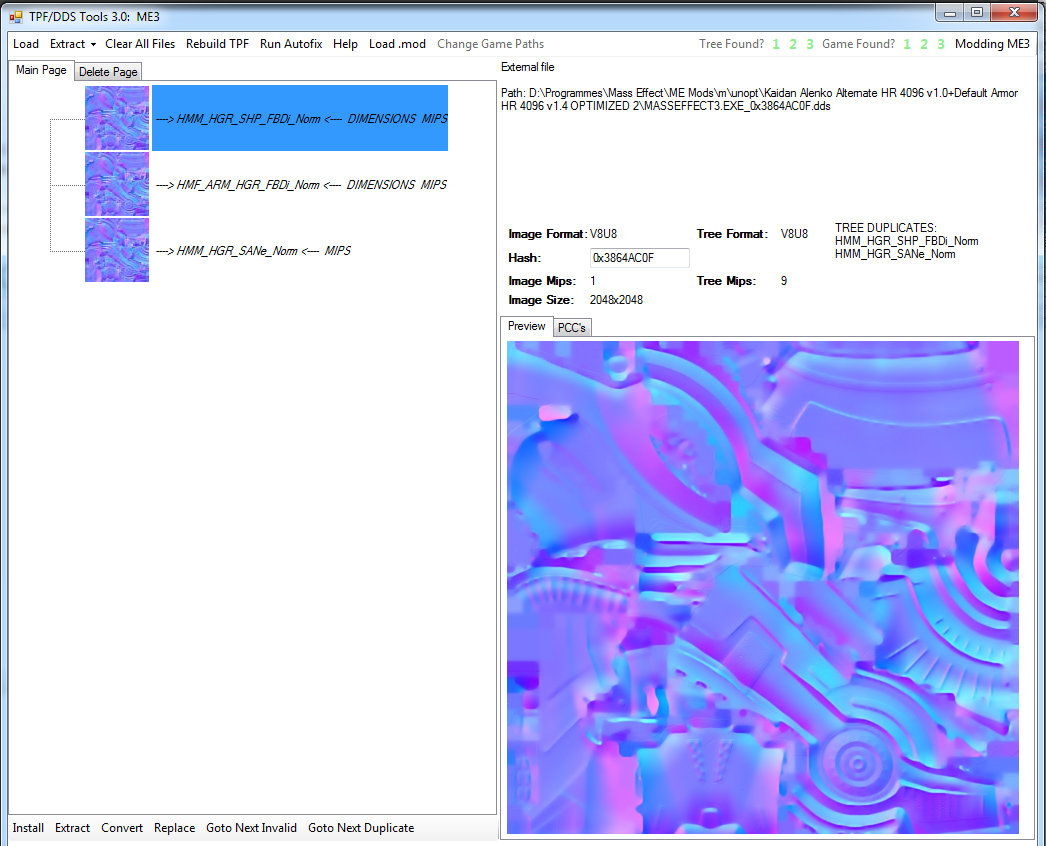The image size is (1046, 846).
Task: Click Goto Next Invalid
Action: (x=251, y=828)
